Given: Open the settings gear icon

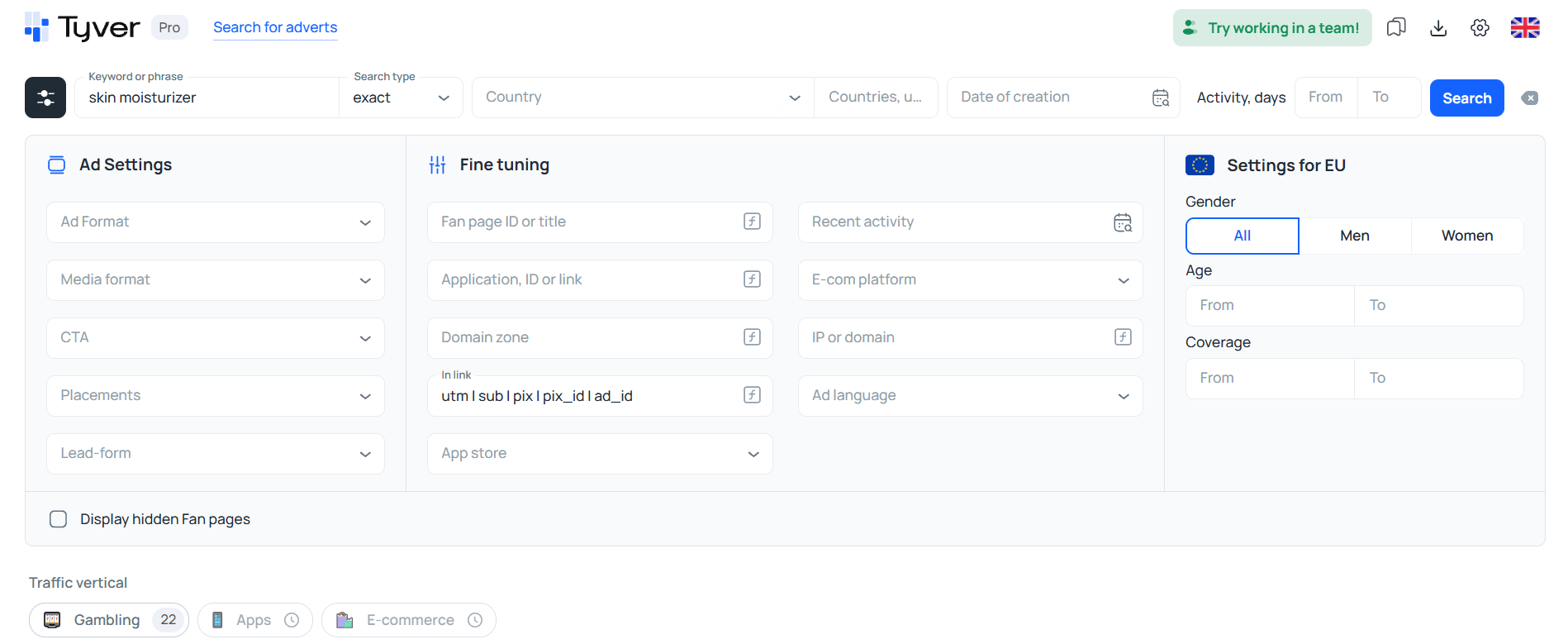Looking at the screenshot, I should tap(1480, 27).
